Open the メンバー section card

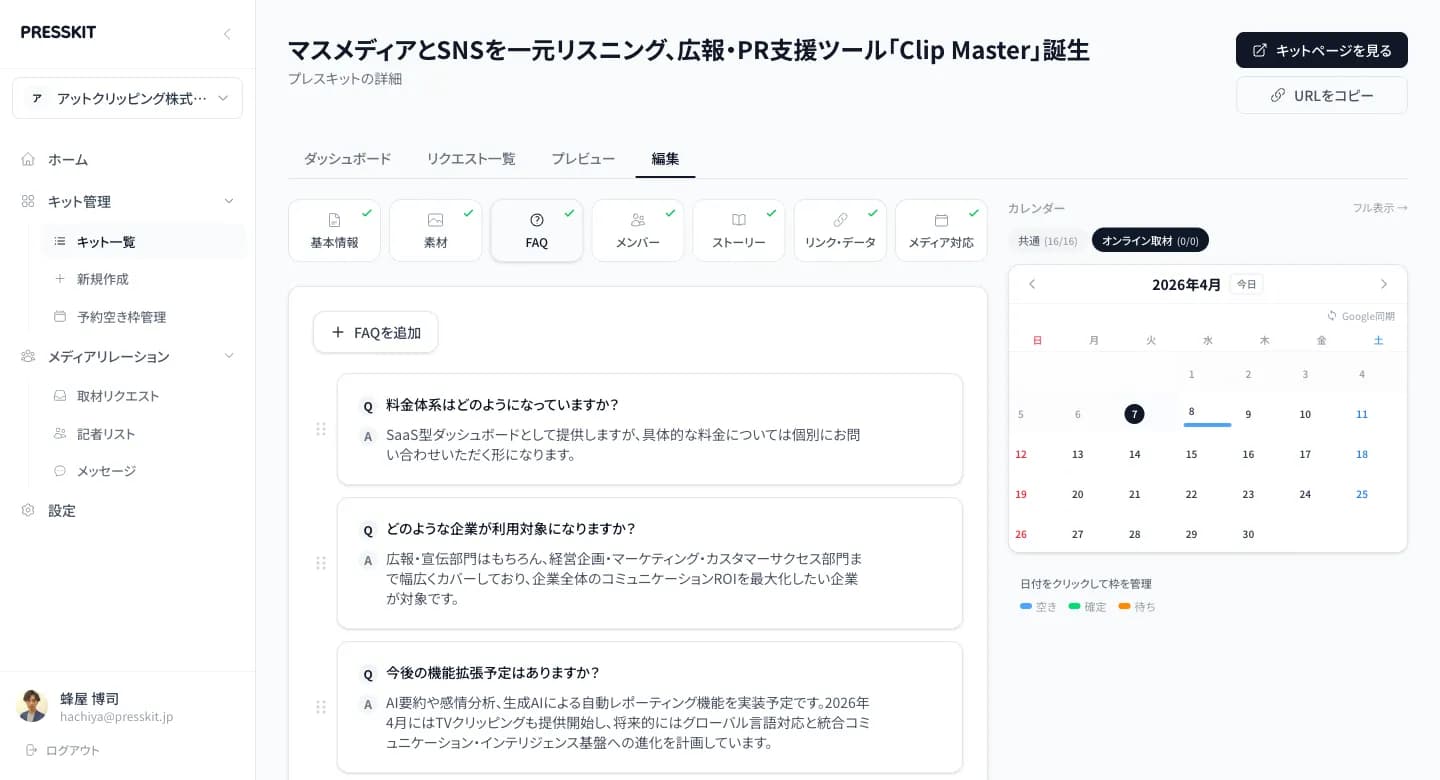tap(638, 231)
